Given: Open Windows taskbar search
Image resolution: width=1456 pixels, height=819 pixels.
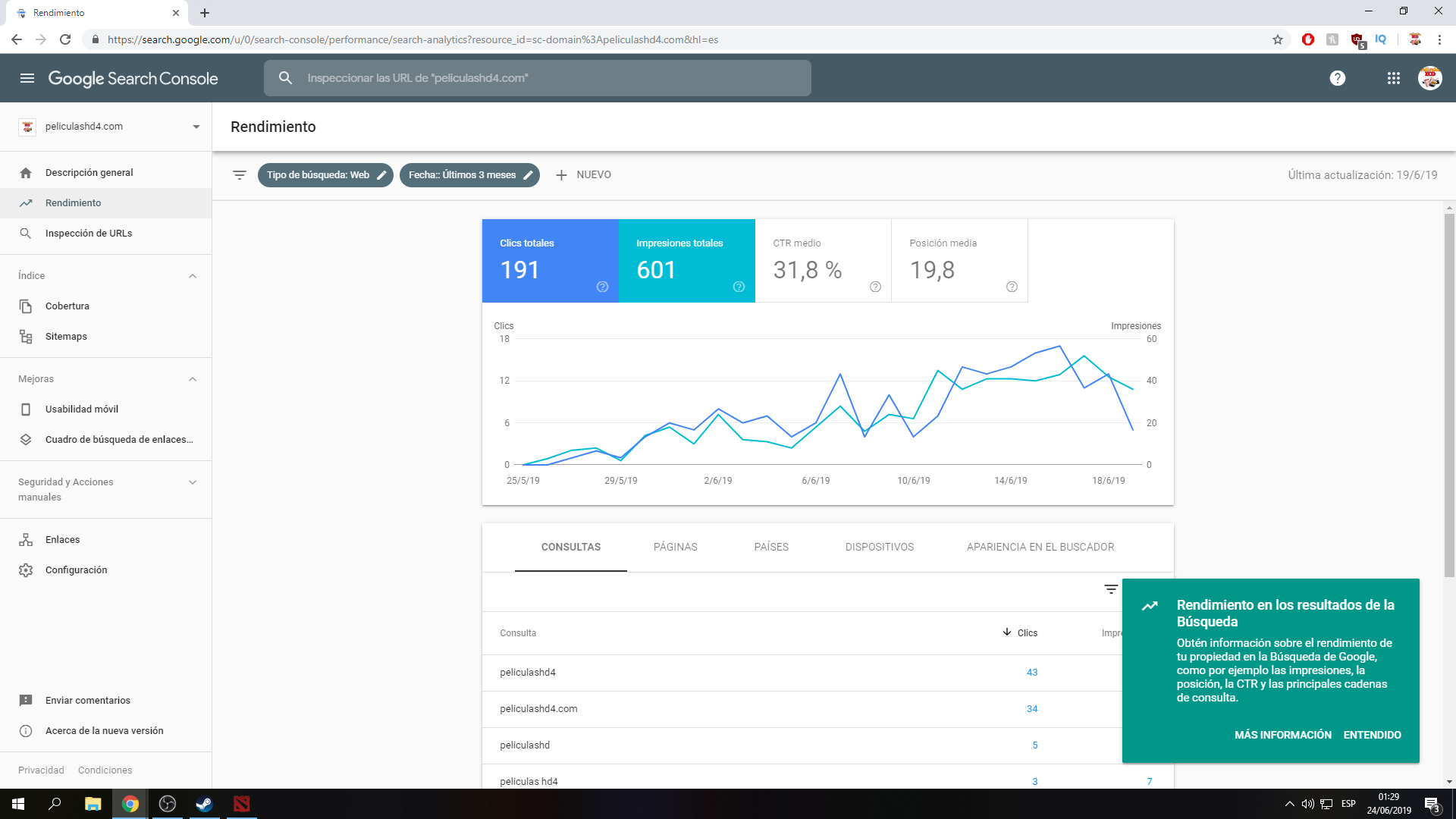Looking at the screenshot, I should click(55, 804).
